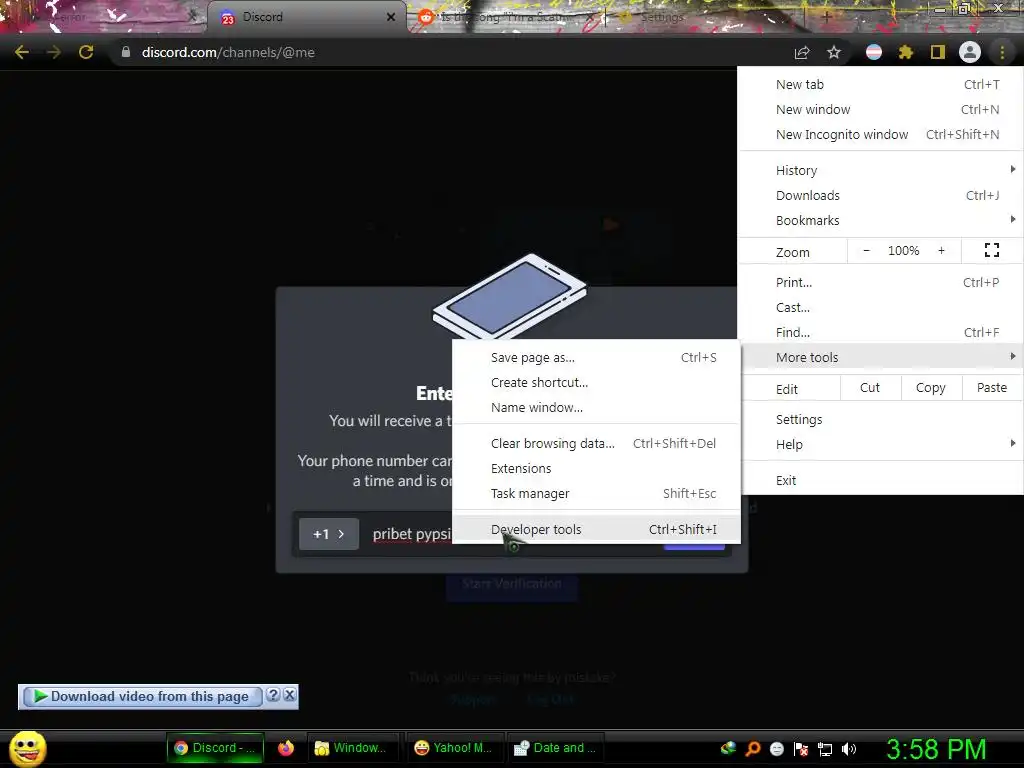Select Create shortcut... option
Viewport: 1024px width, 768px height.
pos(596,383)
